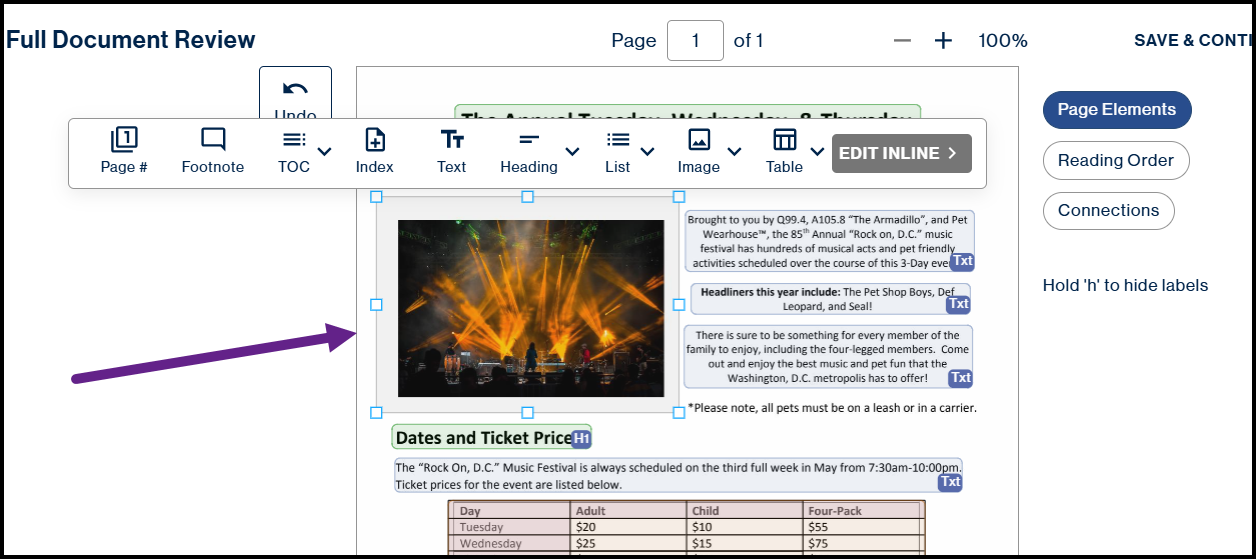Screen dimensions: 1256x559
Task: Click the Txt tag on the Headliners paragraph
Action: pyautogui.click(x=958, y=304)
